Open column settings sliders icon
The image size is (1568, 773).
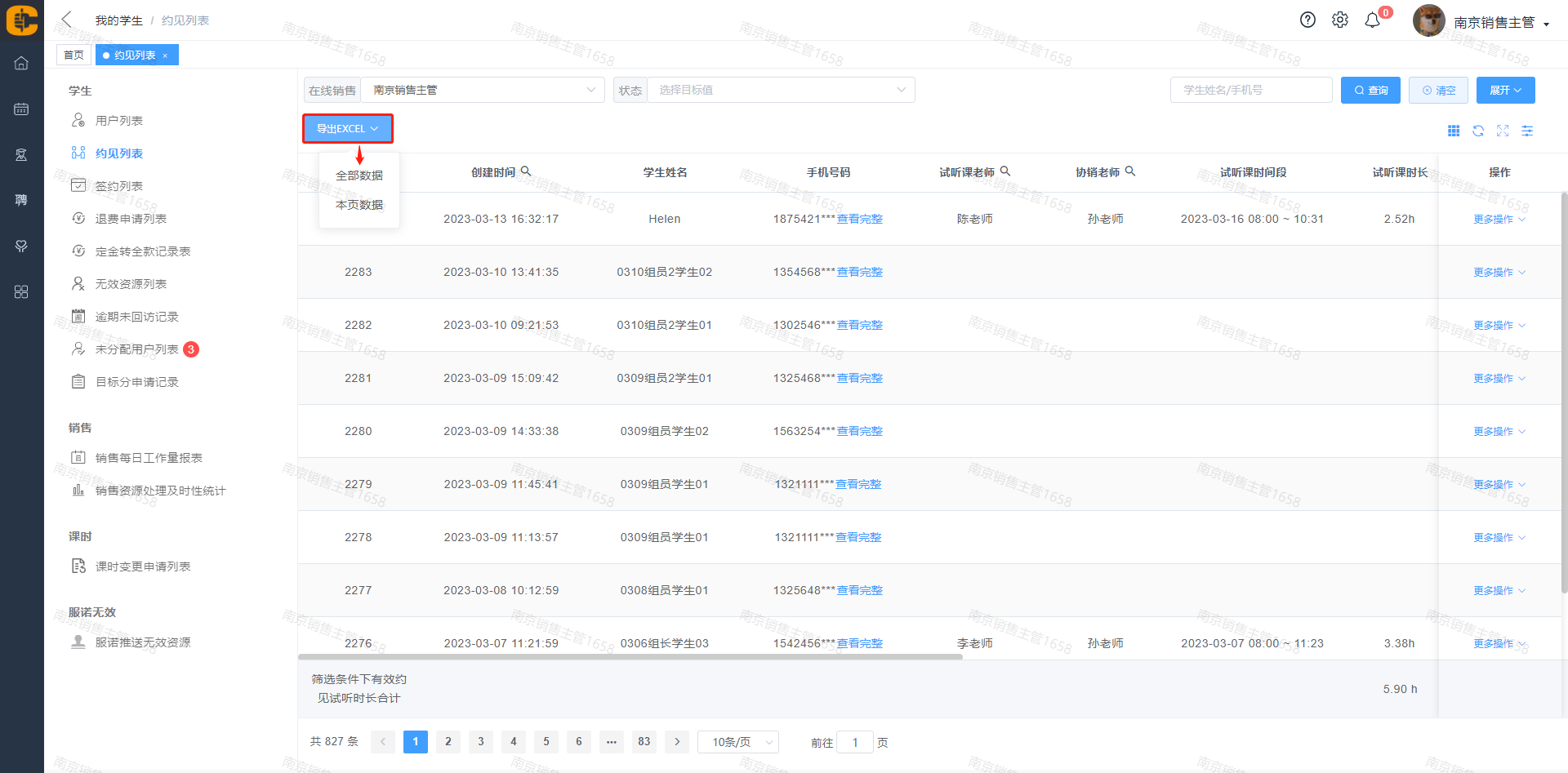pyautogui.click(x=1527, y=131)
